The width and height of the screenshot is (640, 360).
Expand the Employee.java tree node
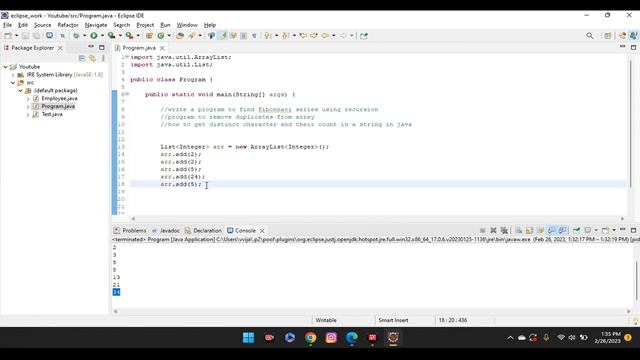28,98
